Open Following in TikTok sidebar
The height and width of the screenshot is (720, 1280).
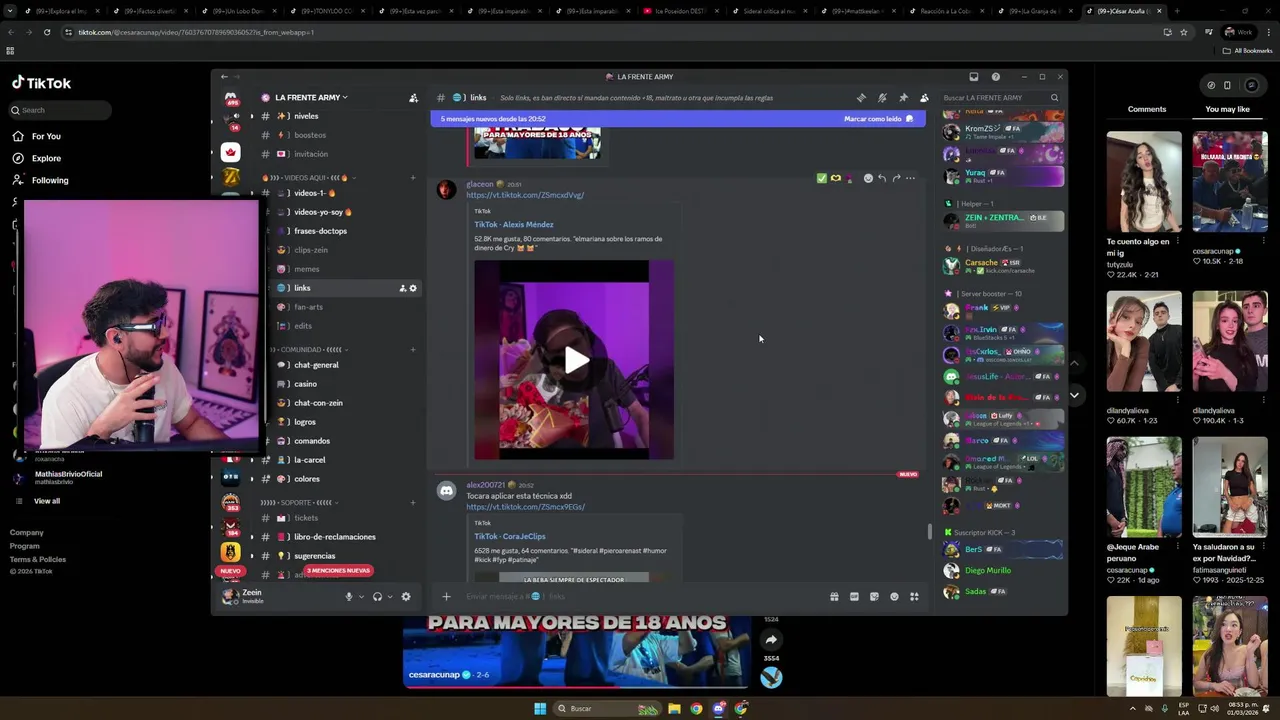coord(50,180)
